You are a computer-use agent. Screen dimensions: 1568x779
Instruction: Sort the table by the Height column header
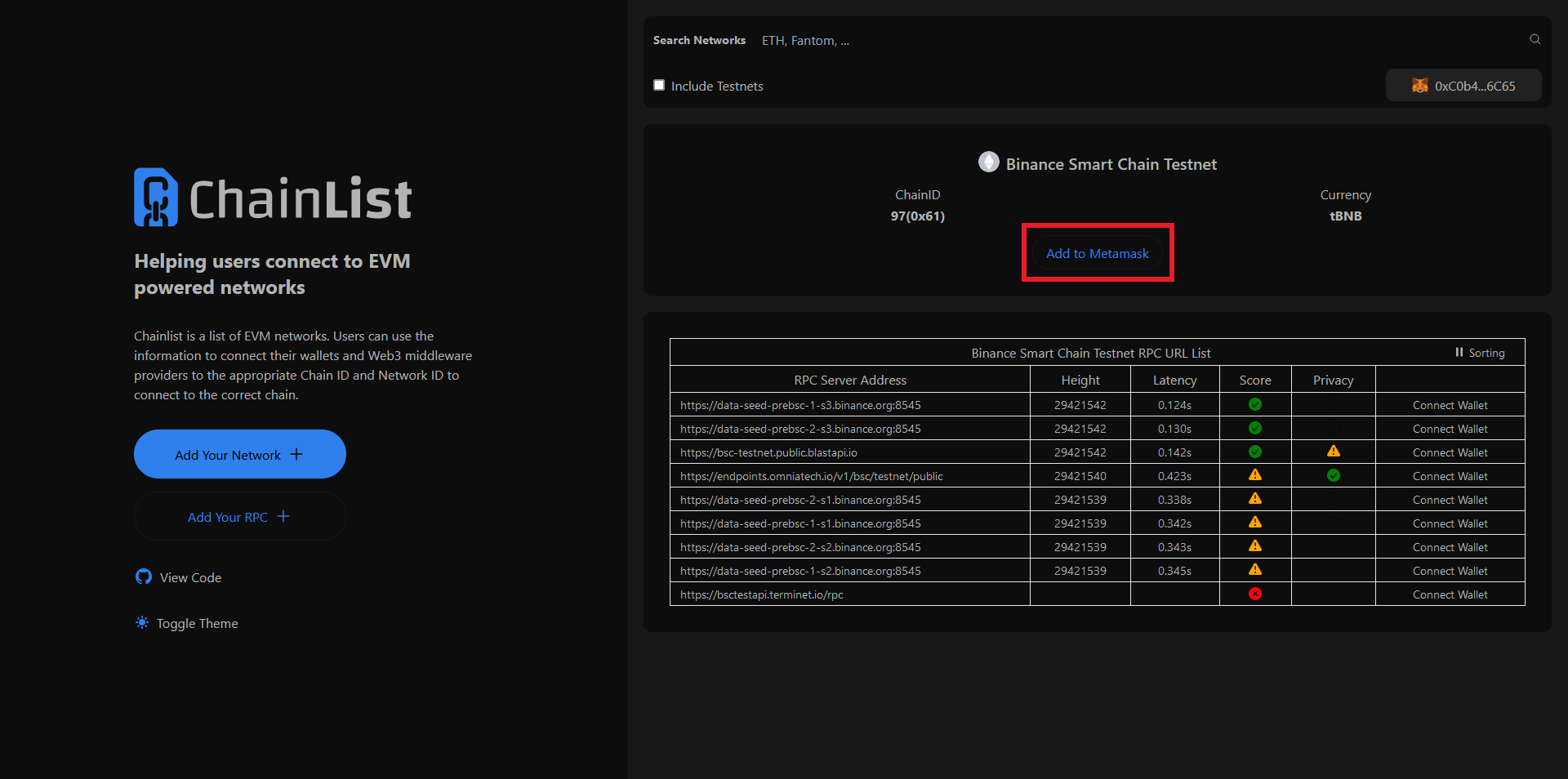(1080, 380)
